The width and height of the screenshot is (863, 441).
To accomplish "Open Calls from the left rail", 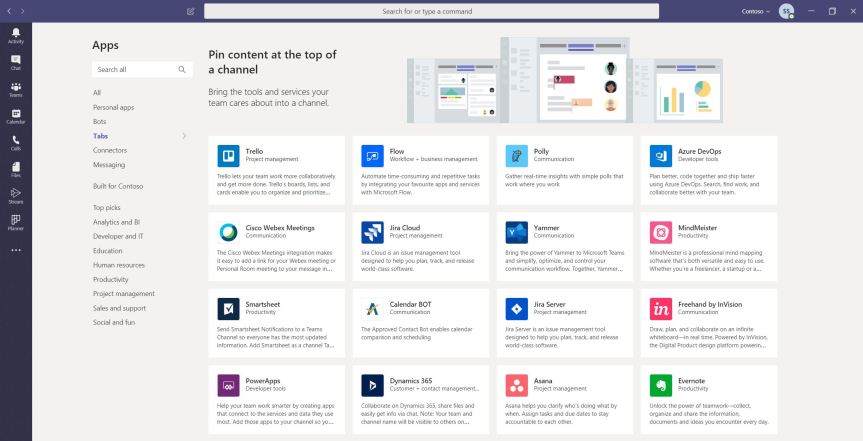I will coord(15,143).
